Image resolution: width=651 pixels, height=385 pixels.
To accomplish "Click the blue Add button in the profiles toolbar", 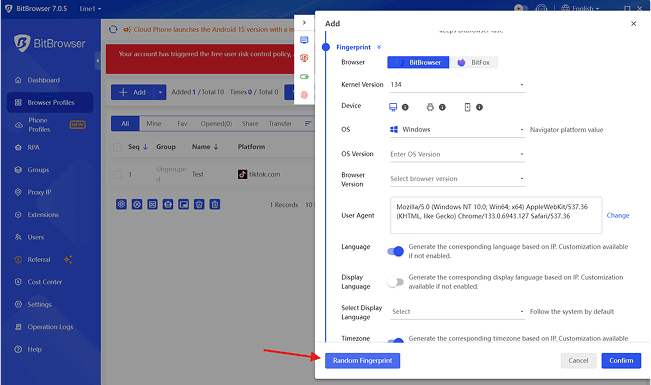I will tap(132, 92).
